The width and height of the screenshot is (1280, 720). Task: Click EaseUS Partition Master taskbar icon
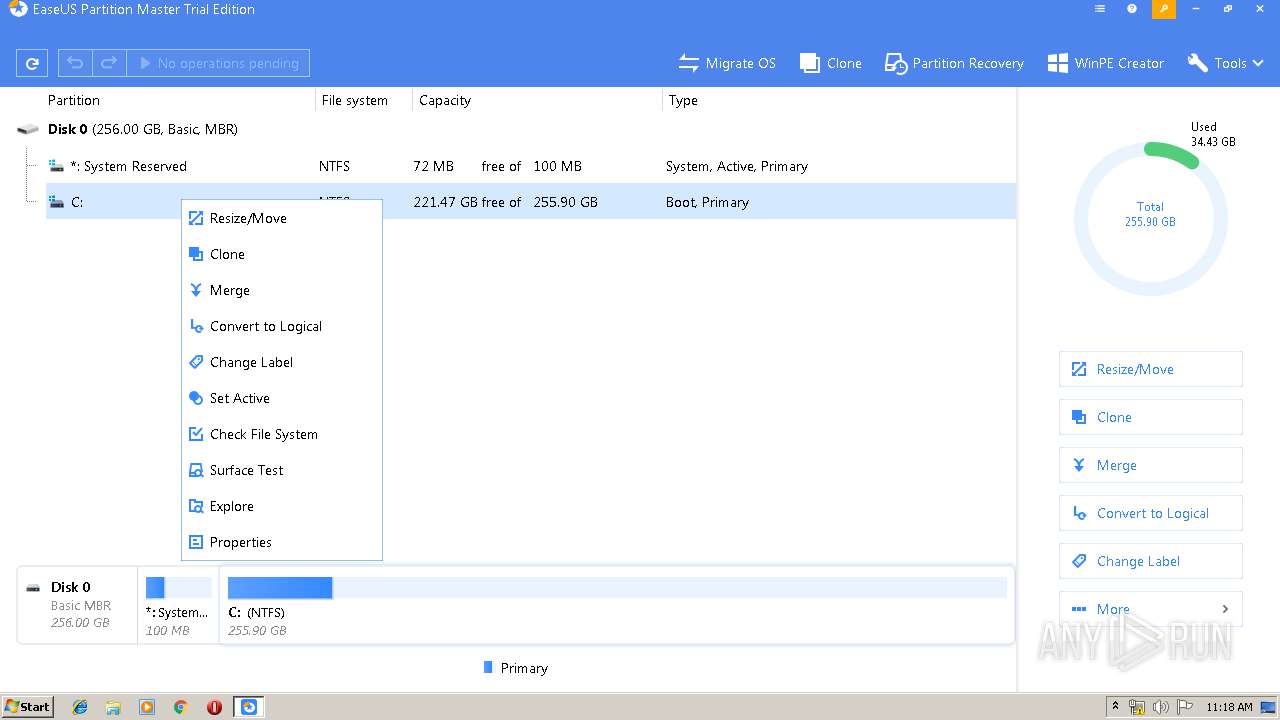click(x=249, y=707)
